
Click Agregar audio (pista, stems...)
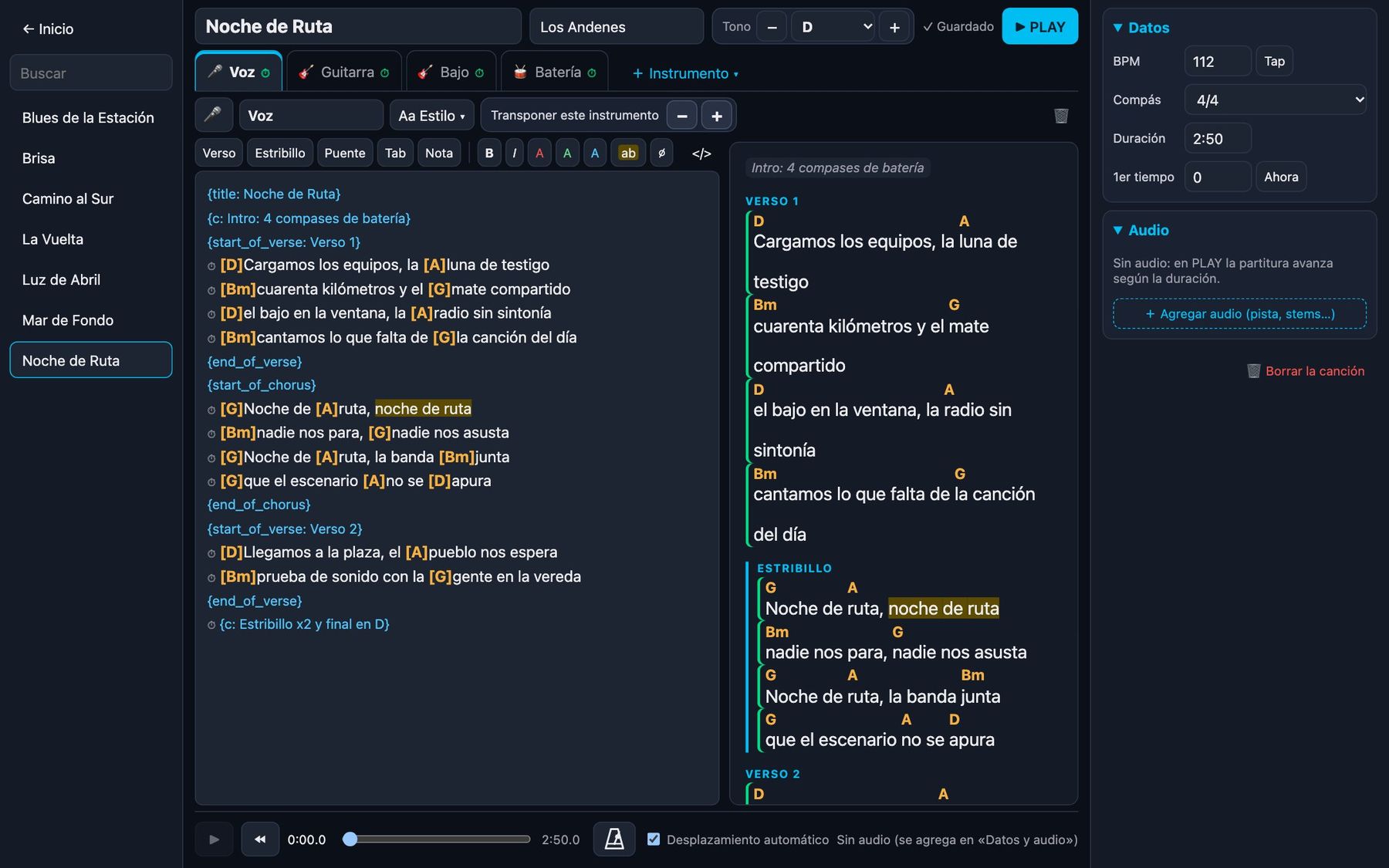(1239, 314)
